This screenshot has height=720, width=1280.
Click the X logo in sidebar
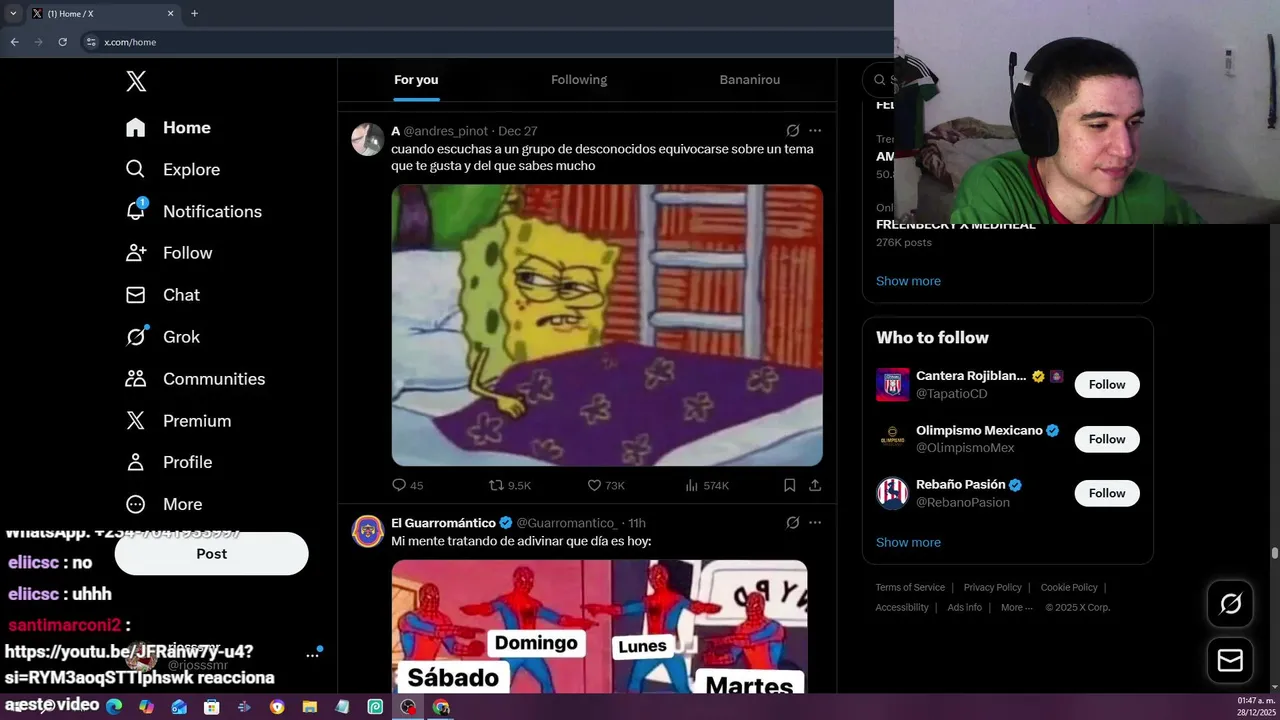click(x=136, y=81)
